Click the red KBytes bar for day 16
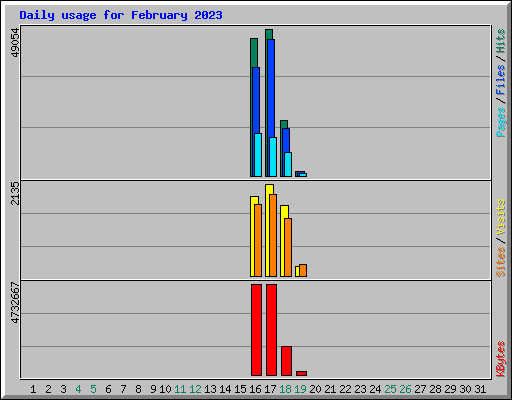Screen dimensions: 512x400 [256, 330]
